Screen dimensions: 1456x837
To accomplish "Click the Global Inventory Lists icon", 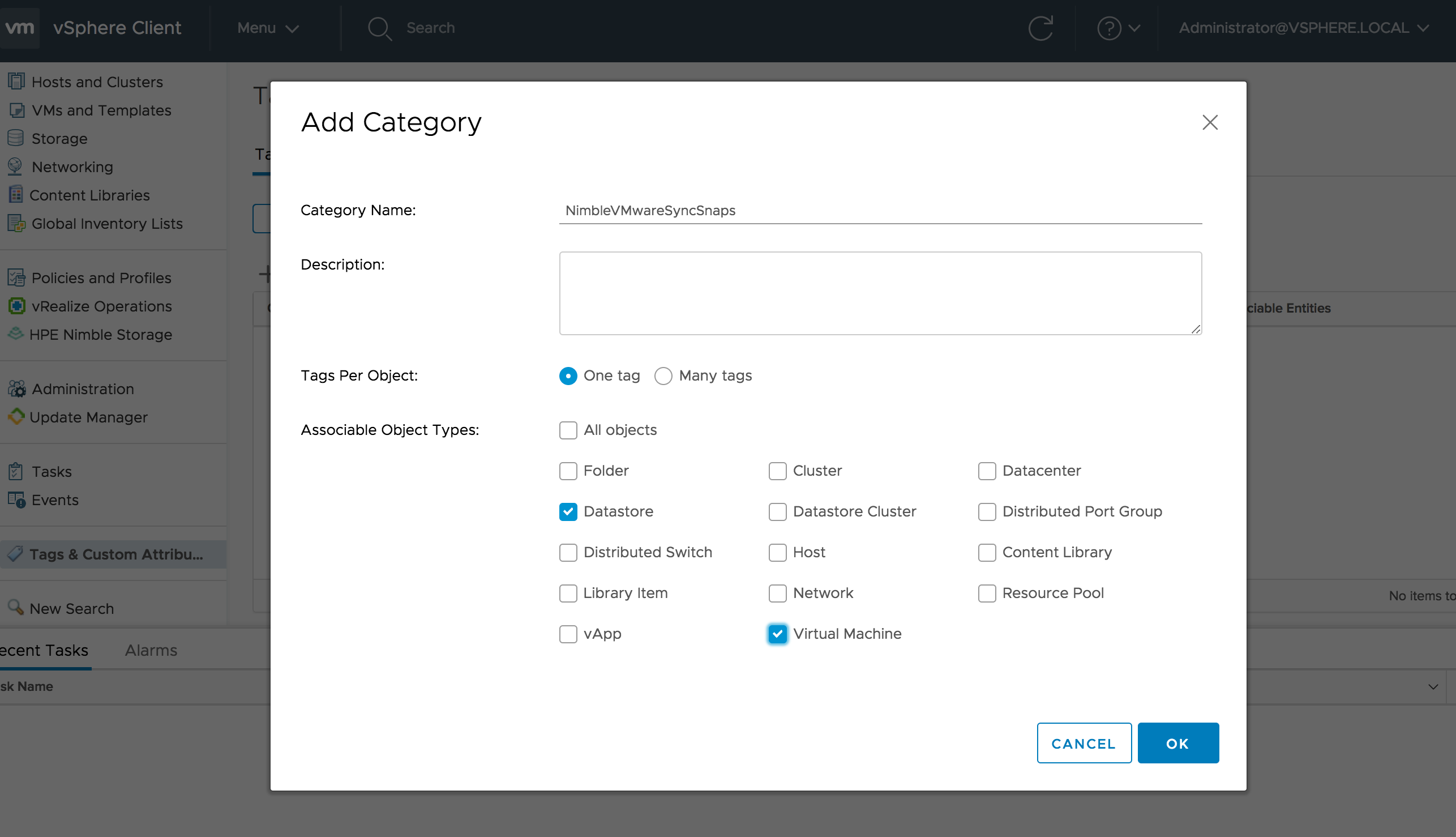I will tap(16, 223).
